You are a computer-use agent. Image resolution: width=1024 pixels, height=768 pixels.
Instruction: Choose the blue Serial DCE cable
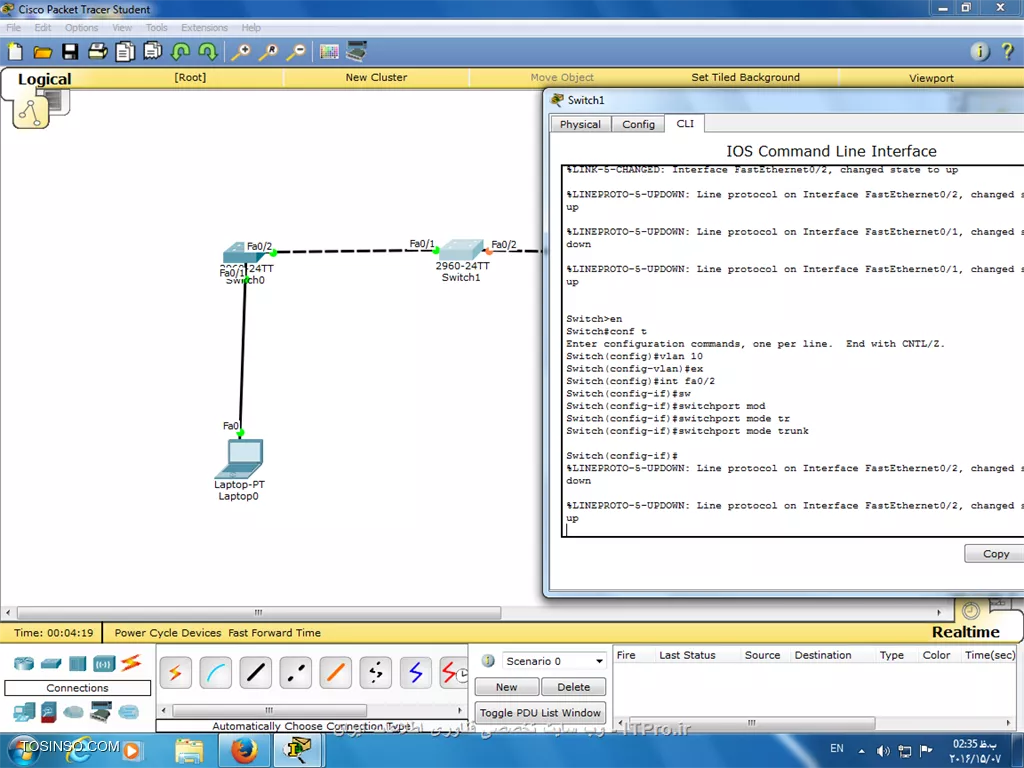point(415,672)
